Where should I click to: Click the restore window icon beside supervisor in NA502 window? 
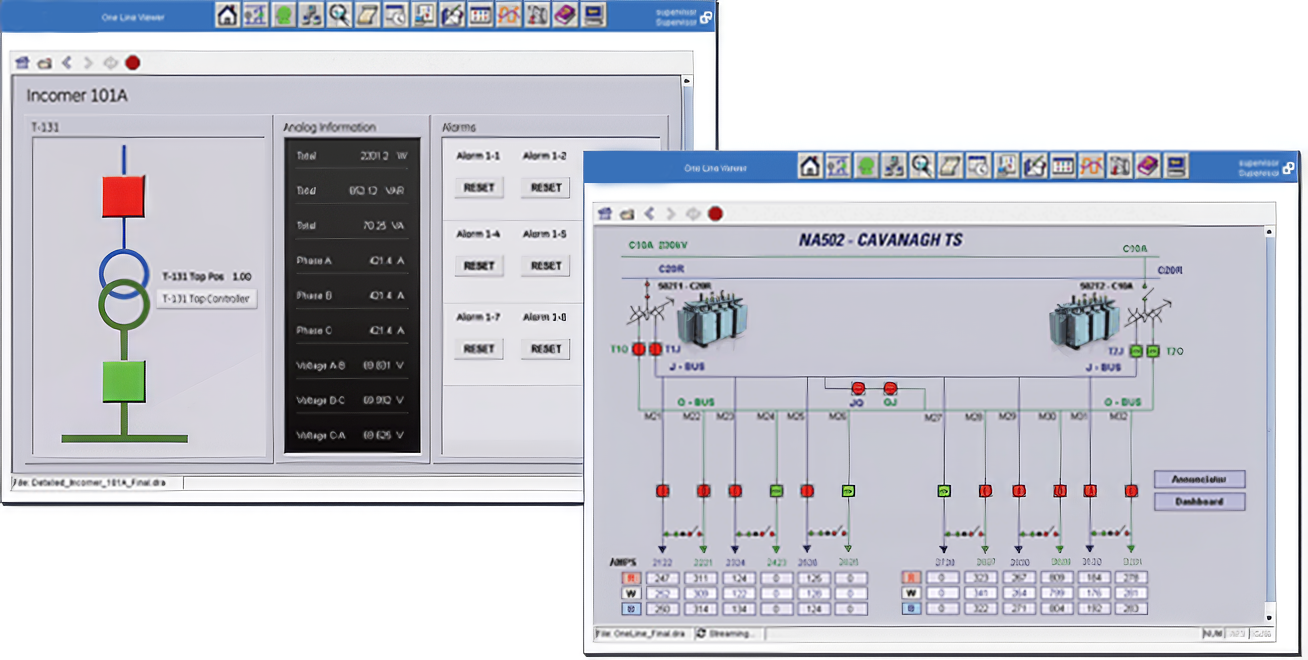pyautogui.click(x=1290, y=168)
